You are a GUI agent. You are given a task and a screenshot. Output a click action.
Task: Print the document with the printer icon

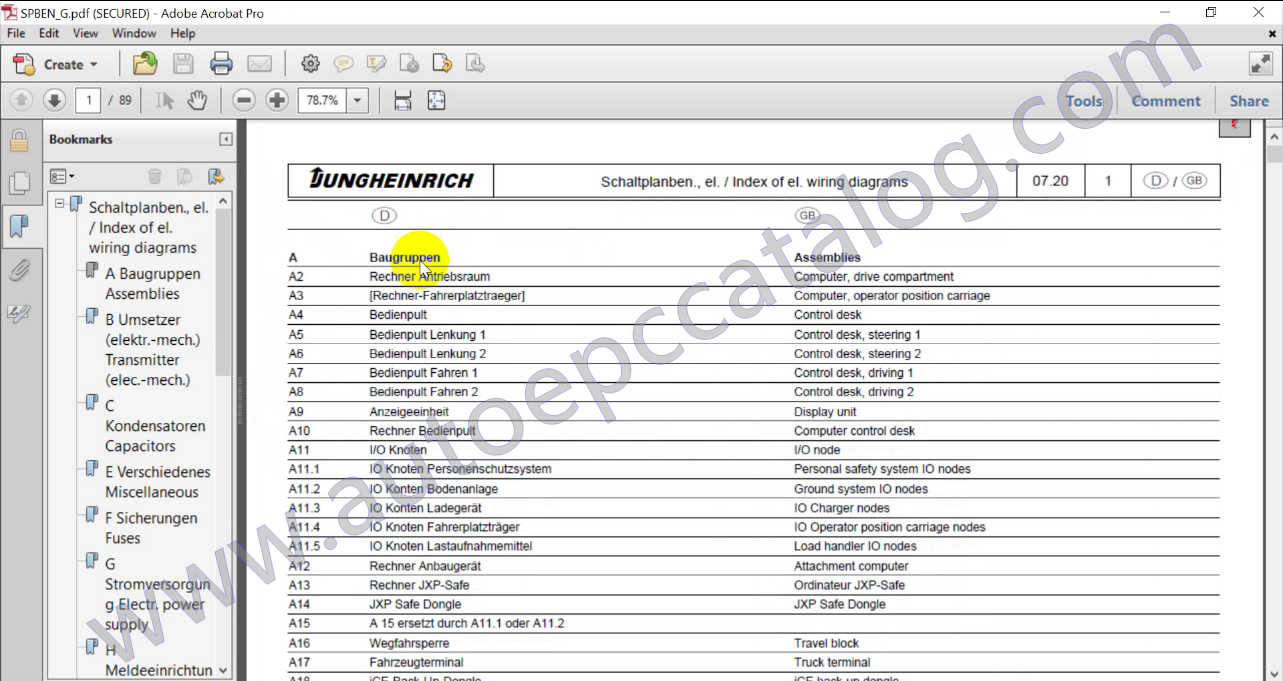pos(221,64)
